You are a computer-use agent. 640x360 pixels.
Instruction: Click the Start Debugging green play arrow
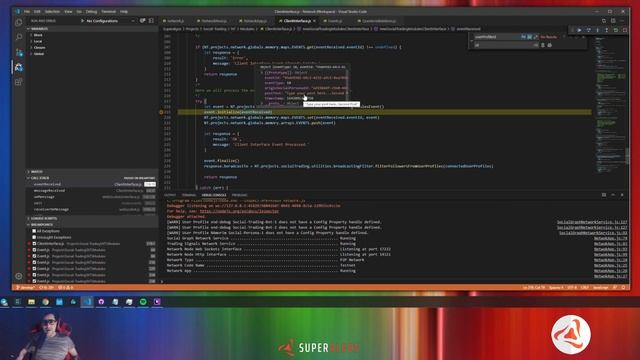82,21
